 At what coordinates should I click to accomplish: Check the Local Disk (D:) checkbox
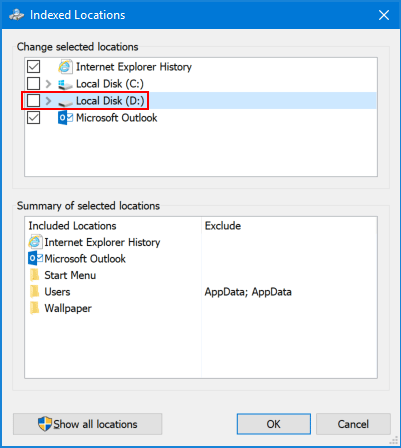34,100
